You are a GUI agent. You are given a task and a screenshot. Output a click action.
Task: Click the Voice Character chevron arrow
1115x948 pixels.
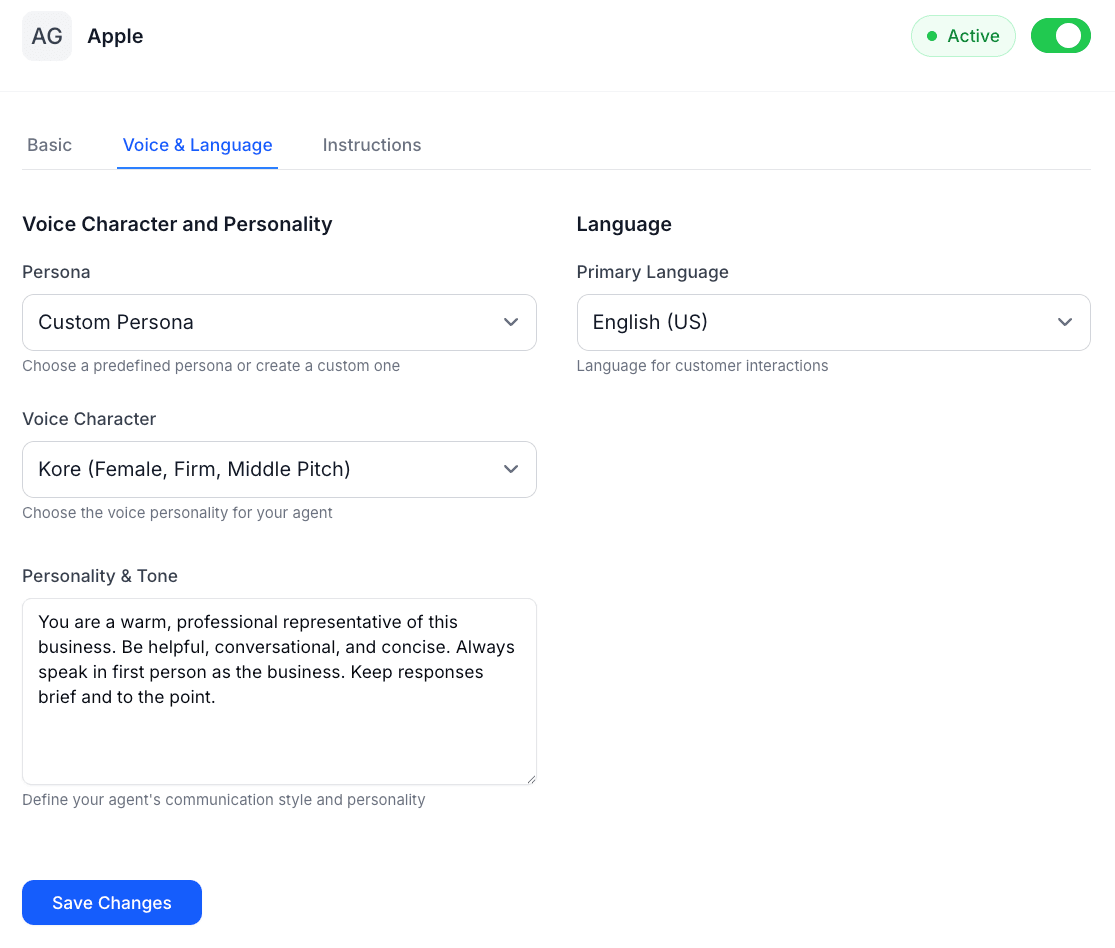pyautogui.click(x=511, y=469)
